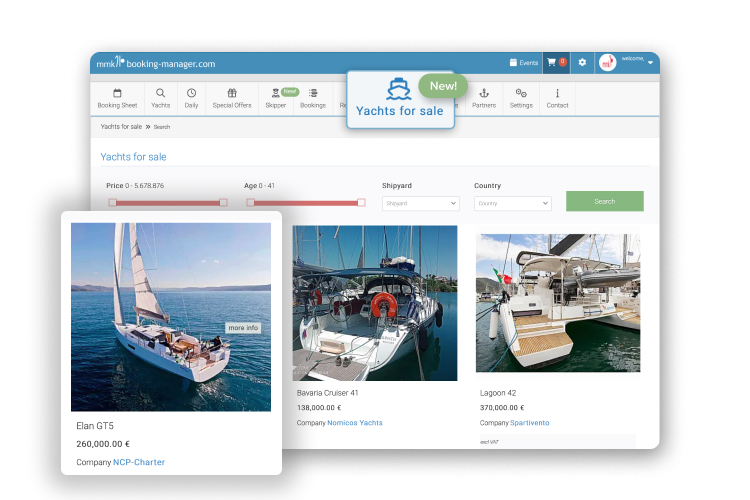Click the Age range slider left handle
750x500 pixels.
tap(250, 202)
